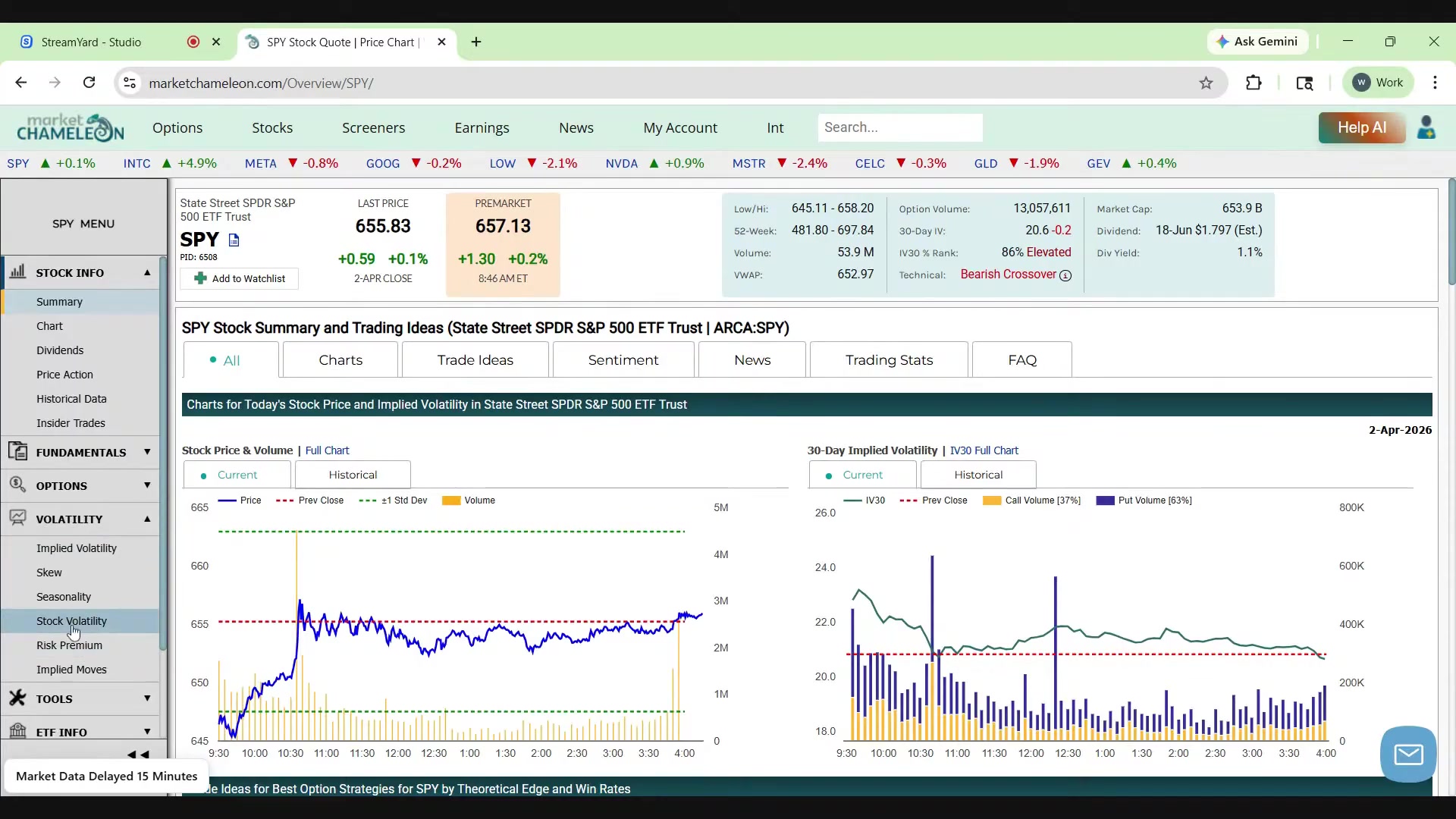Image resolution: width=1456 pixels, height=819 pixels.
Task: Open the browser extensions puzzle icon
Action: (1254, 83)
